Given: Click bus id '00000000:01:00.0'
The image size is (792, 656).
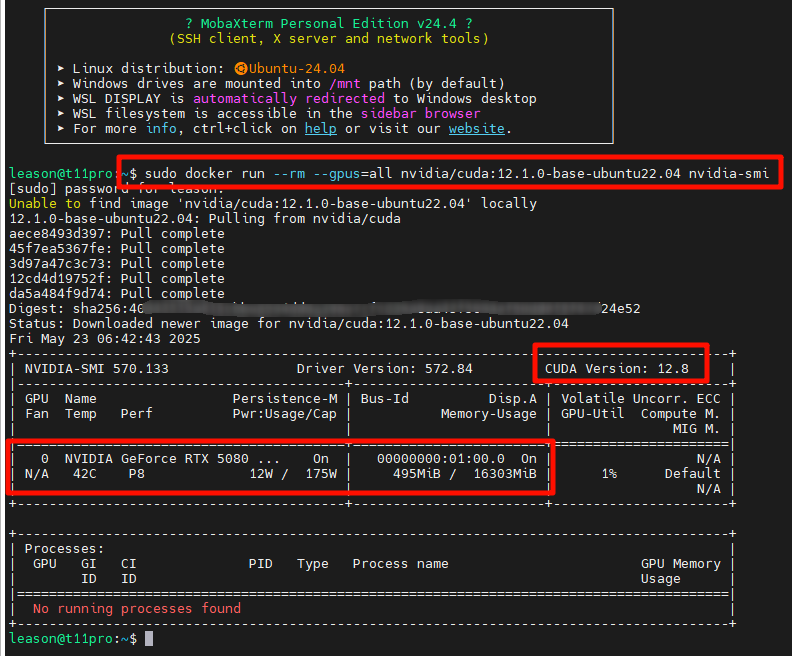Looking at the screenshot, I should [440, 459].
